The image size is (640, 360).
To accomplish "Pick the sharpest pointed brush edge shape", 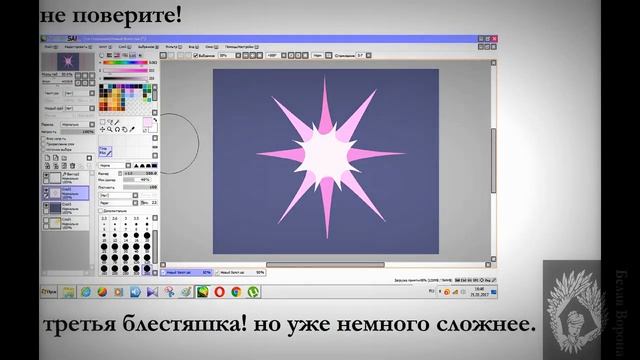I will (x=137, y=165).
